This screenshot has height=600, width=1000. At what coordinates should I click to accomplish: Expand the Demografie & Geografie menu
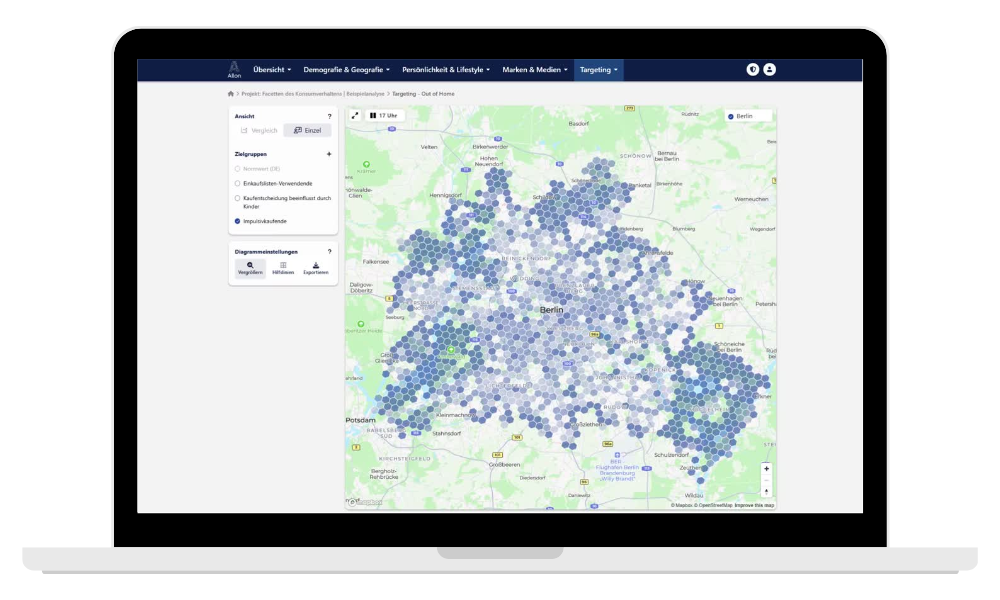[346, 70]
